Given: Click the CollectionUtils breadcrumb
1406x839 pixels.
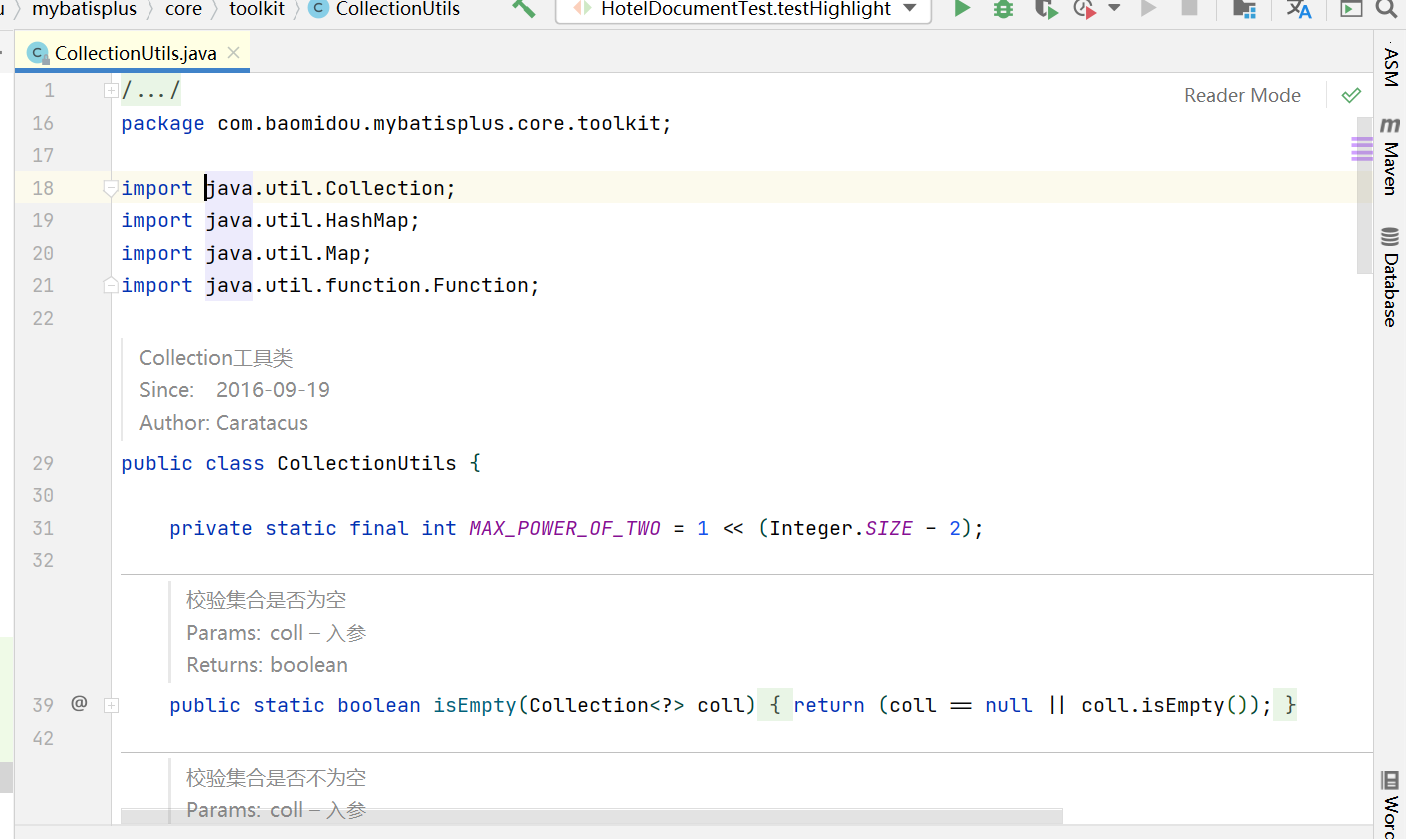Looking at the screenshot, I should point(386,9).
